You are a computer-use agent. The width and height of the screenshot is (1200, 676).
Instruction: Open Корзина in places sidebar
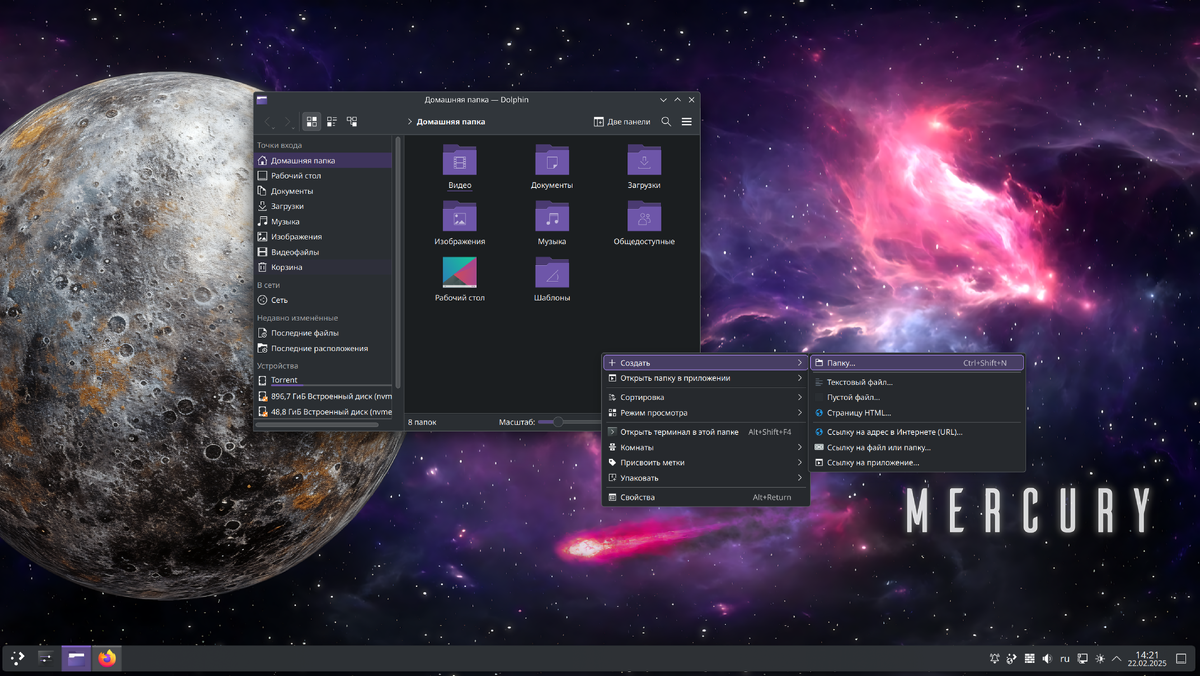(324, 267)
